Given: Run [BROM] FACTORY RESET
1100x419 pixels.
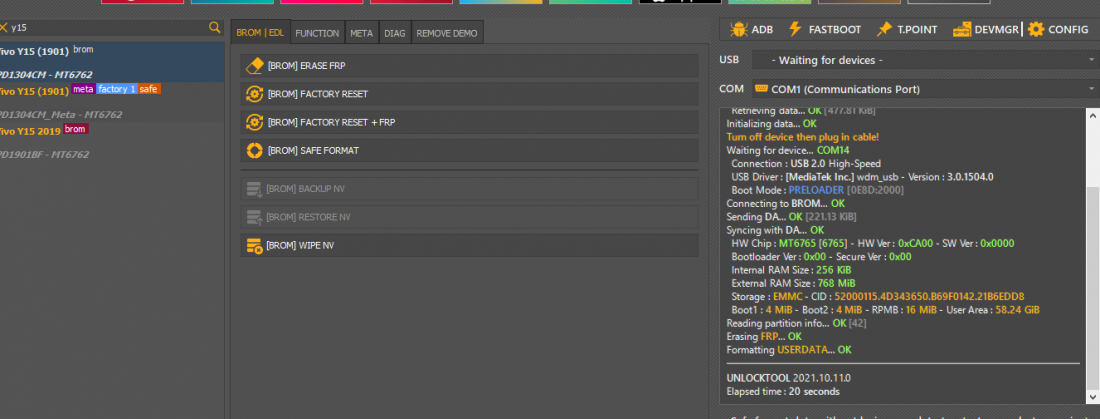Looking at the screenshot, I should (469, 94).
